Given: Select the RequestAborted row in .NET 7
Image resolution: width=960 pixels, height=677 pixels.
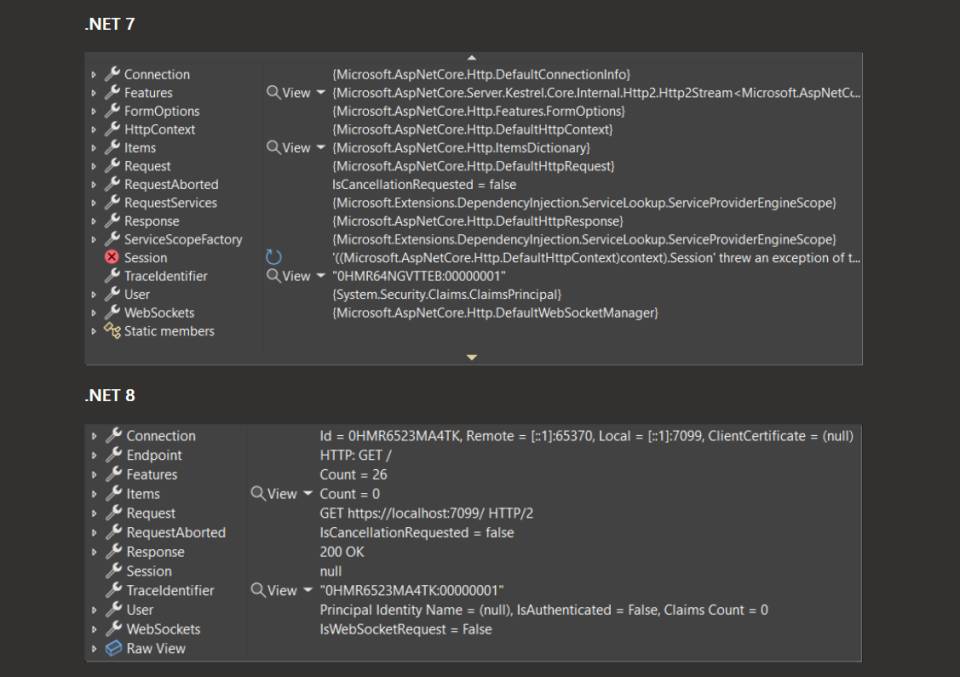Looking at the screenshot, I should (x=473, y=185).
